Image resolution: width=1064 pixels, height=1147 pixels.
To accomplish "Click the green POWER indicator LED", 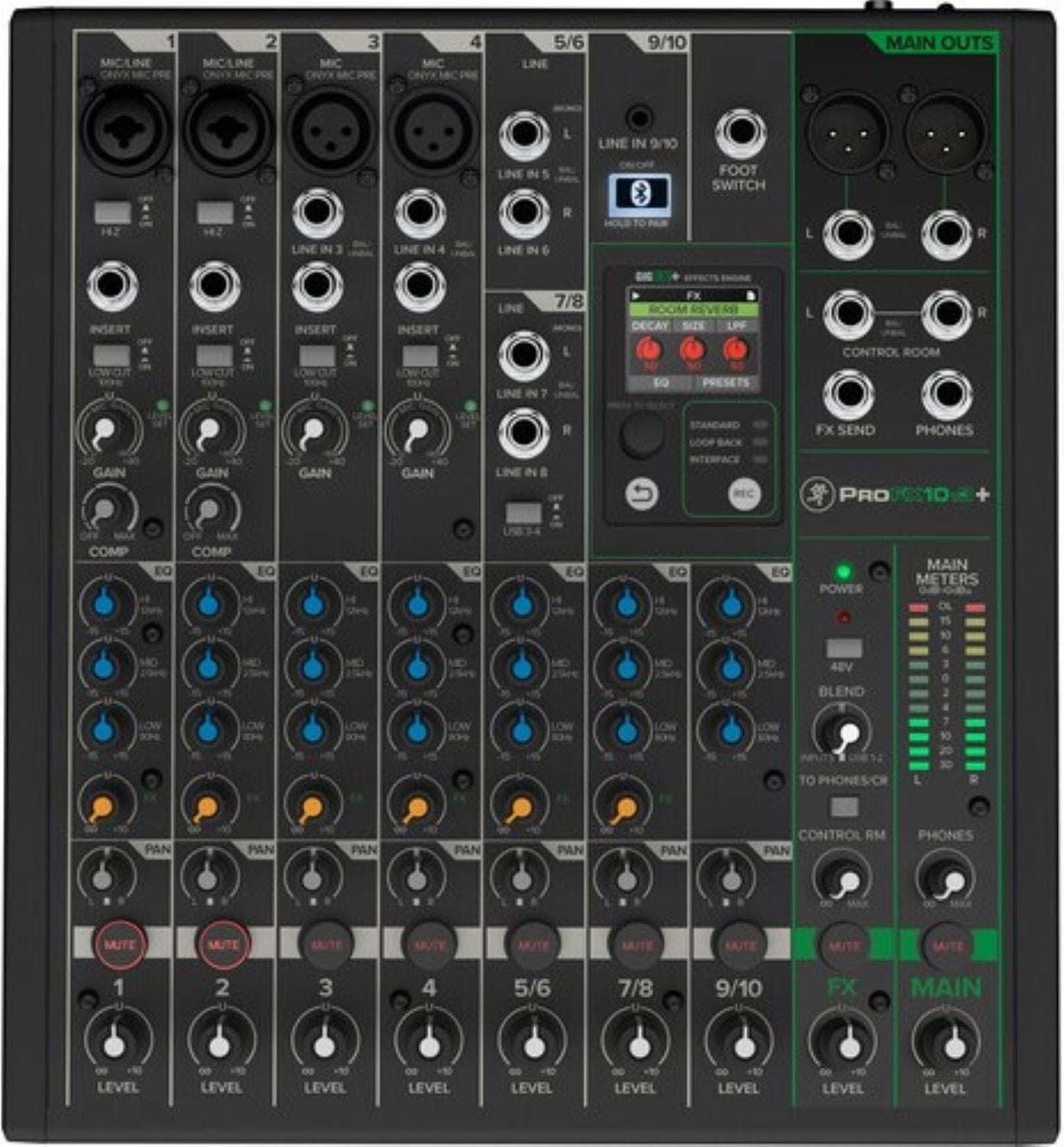I will click(x=843, y=572).
